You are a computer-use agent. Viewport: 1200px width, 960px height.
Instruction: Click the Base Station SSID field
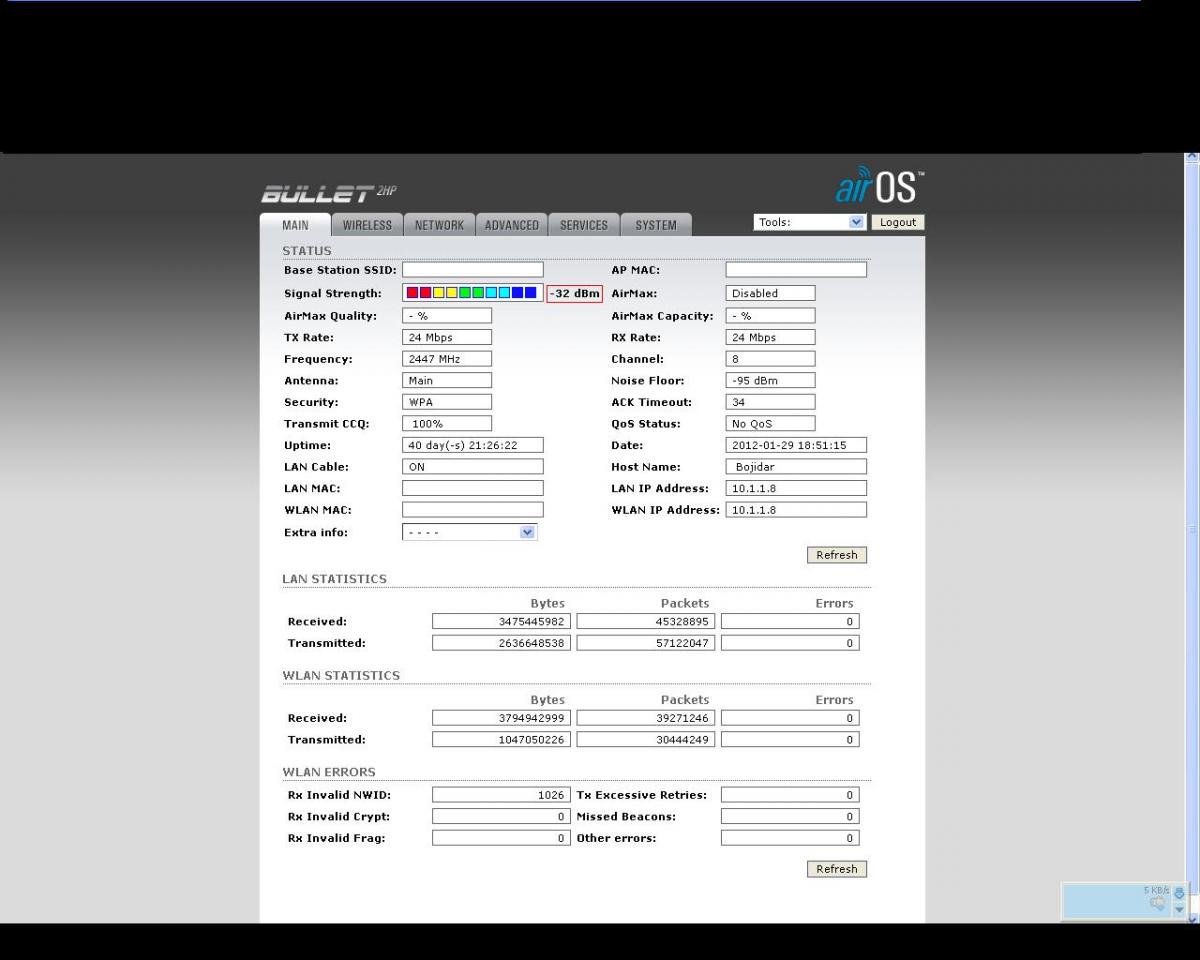pos(472,270)
